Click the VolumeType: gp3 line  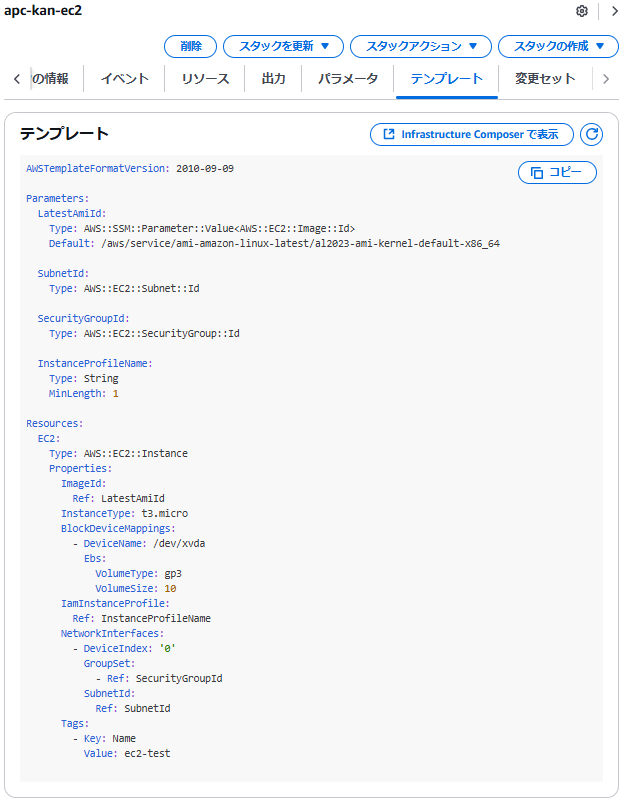coord(138,573)
